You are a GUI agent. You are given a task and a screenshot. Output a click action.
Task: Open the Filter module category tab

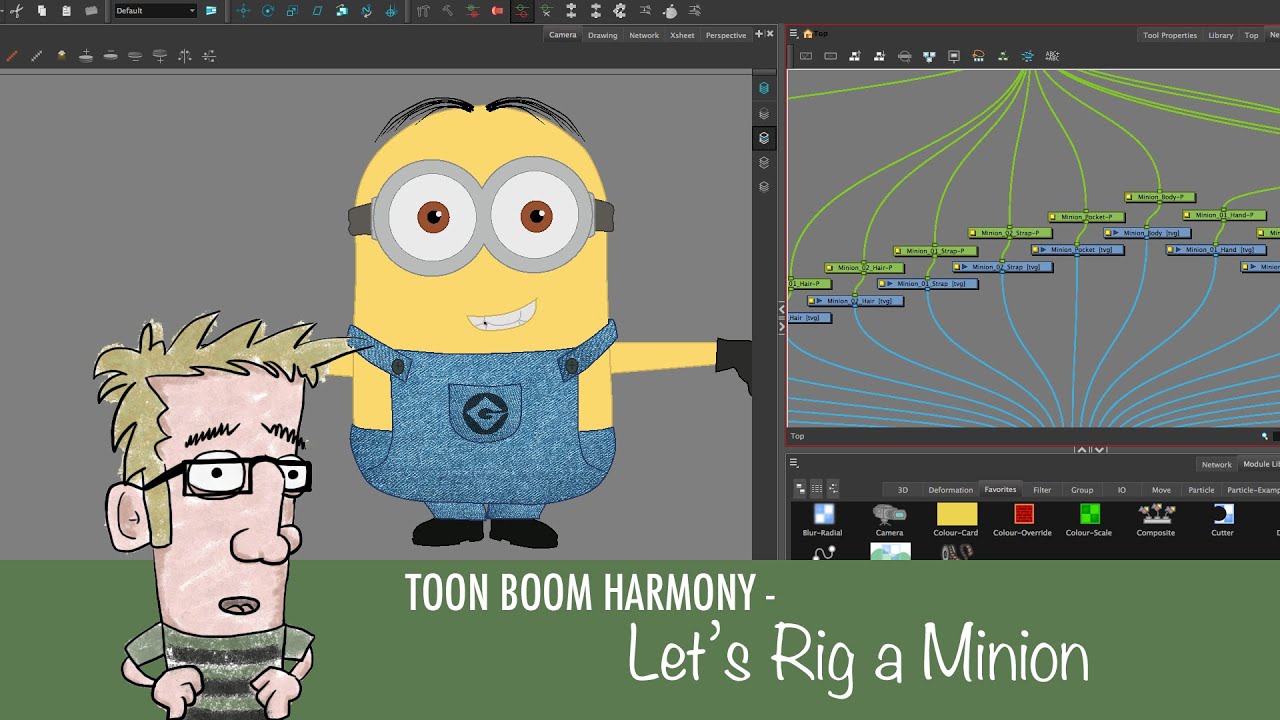1042,490
